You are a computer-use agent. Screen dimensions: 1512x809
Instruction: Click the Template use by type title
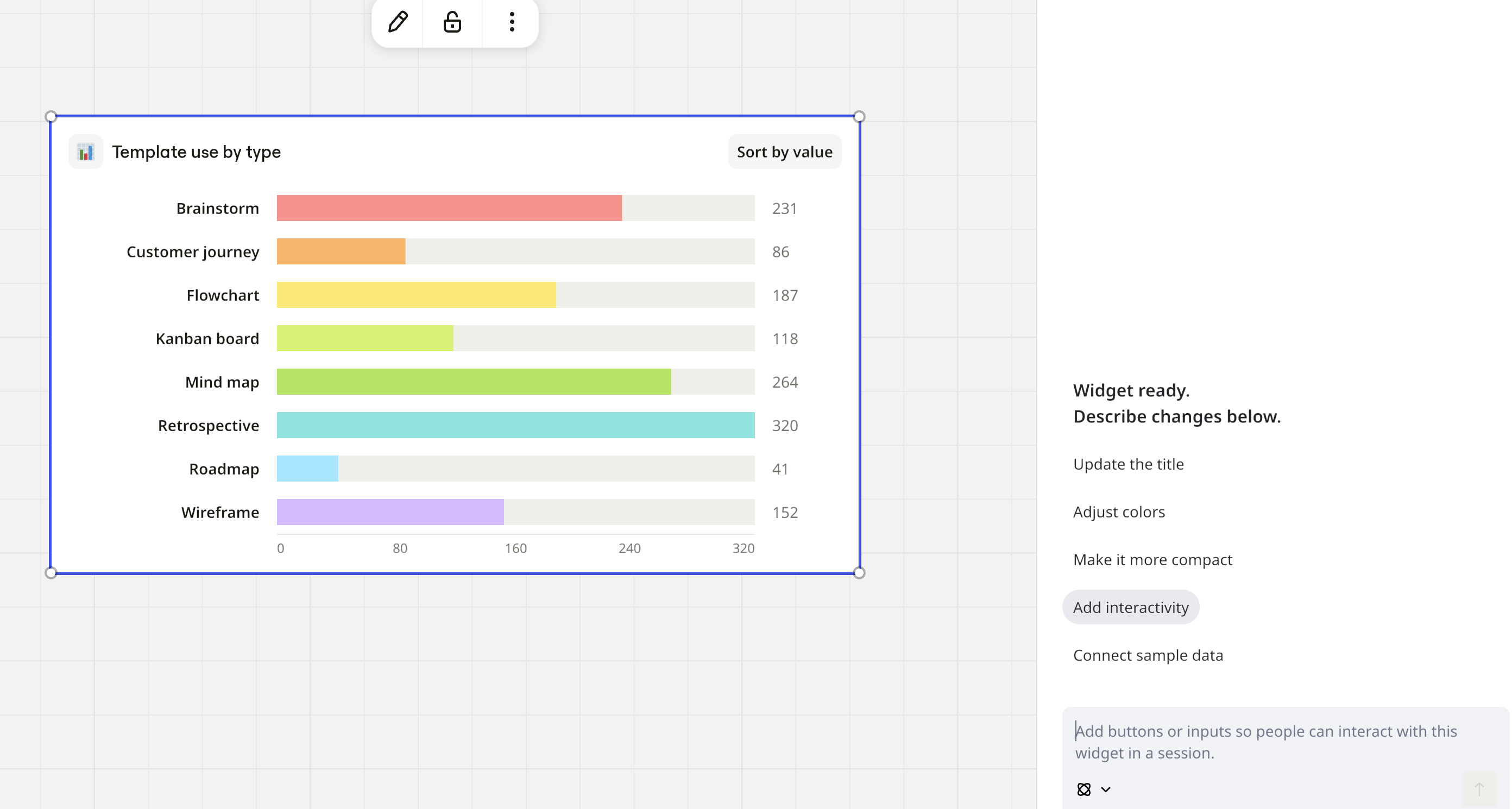[196, 152]
